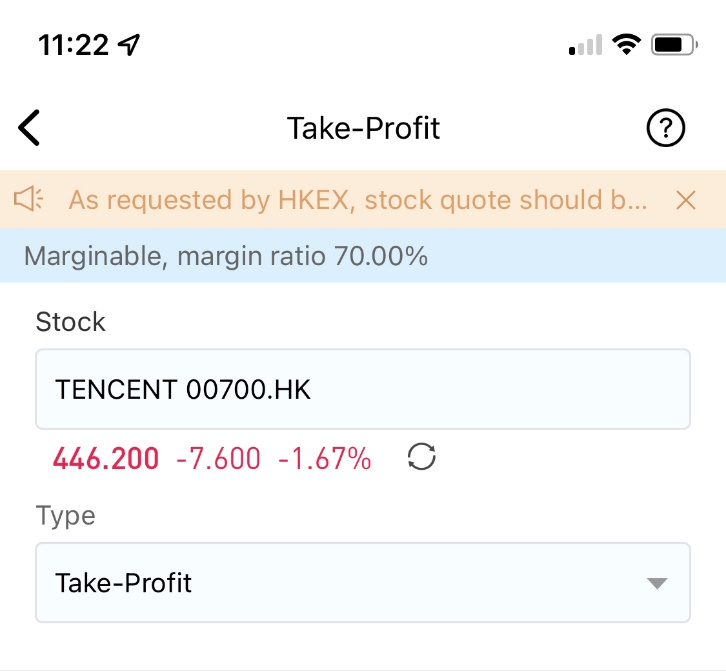Screen dimensions: 726x671
Task: Tap the cellular signal bars
Action: 585,45
